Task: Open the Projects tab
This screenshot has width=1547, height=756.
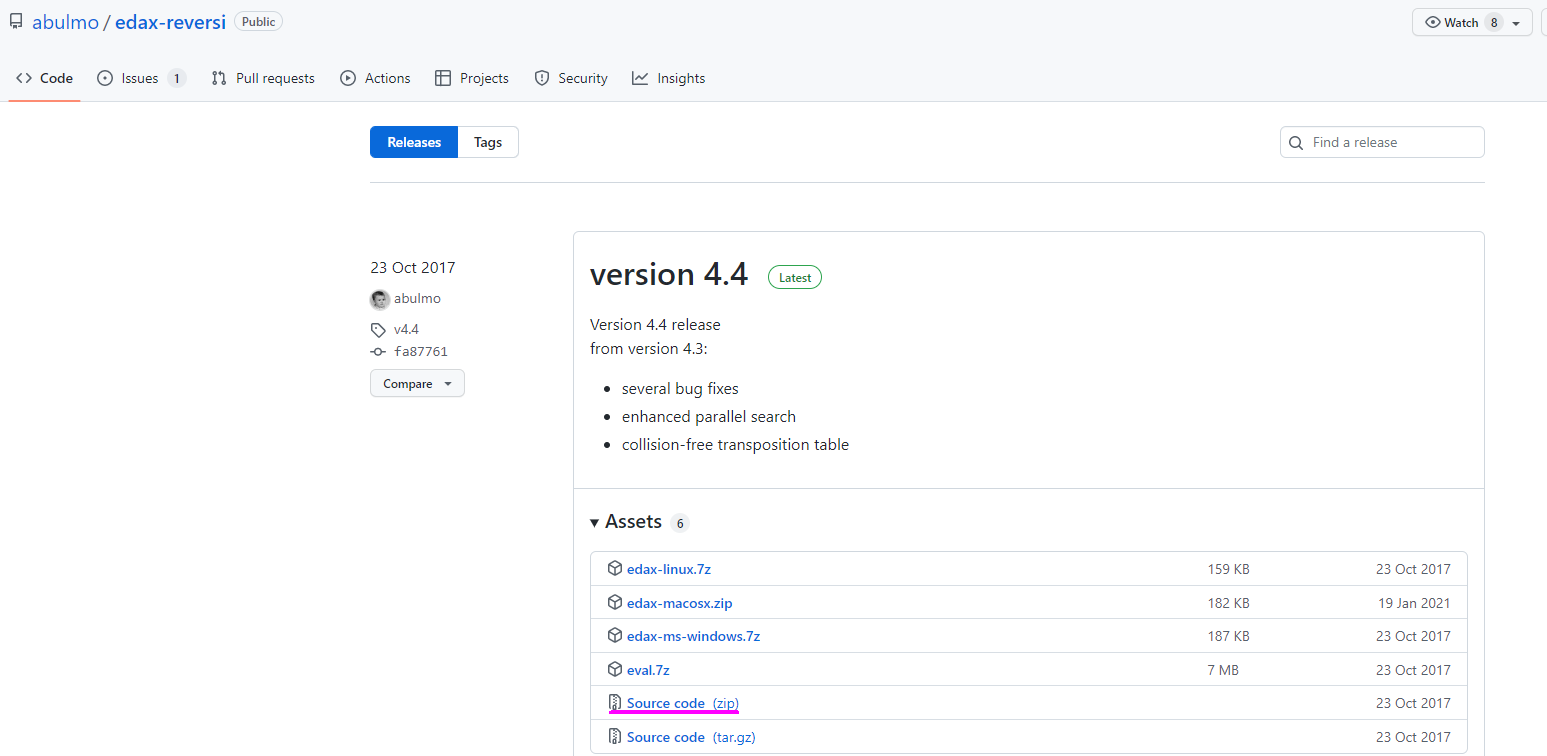Action: pyautogui.click(x=472, y=78)
